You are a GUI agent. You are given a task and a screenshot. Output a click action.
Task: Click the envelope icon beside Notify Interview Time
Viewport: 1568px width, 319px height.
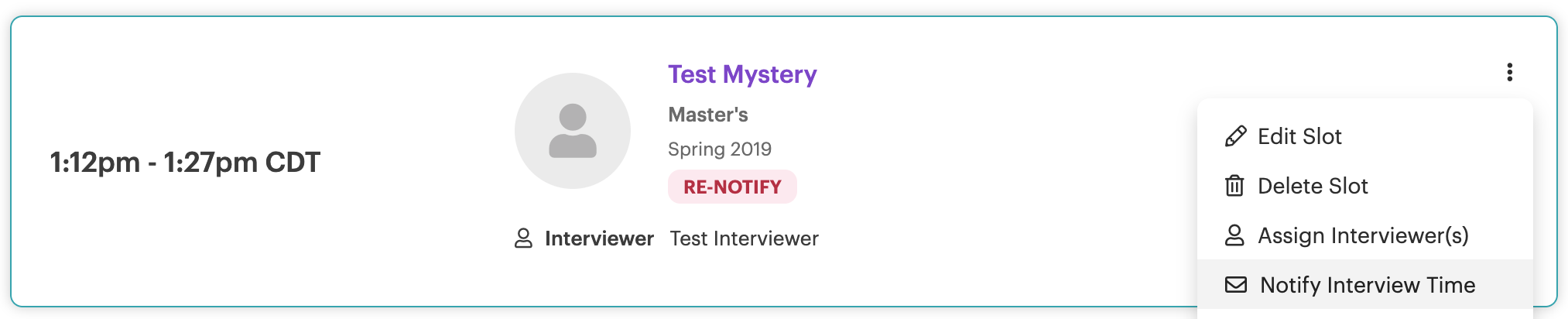[x=1236, y=285]
